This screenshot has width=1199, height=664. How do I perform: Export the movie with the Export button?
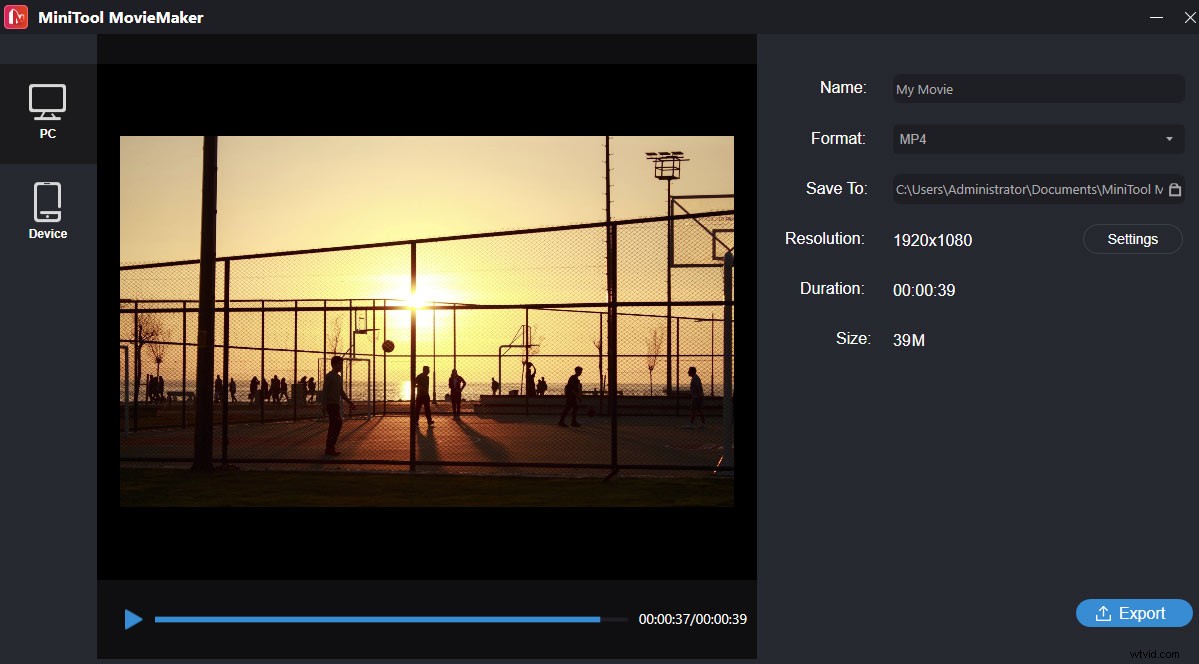pyautogui.click(x=1134, y=613)
